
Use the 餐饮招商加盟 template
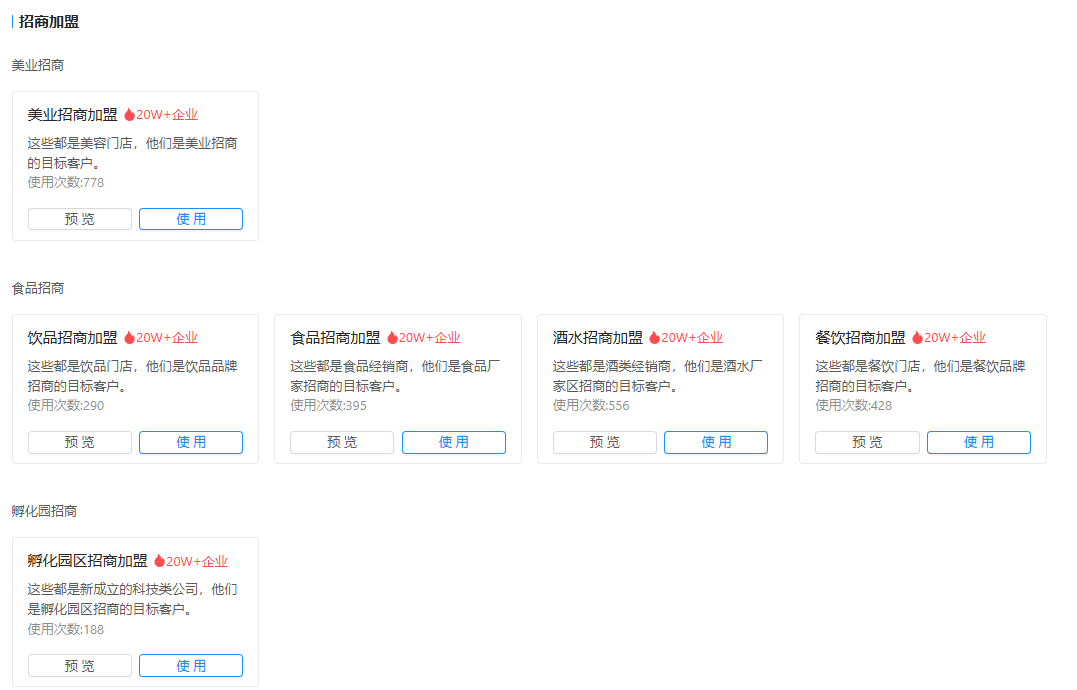click(979, 442)
